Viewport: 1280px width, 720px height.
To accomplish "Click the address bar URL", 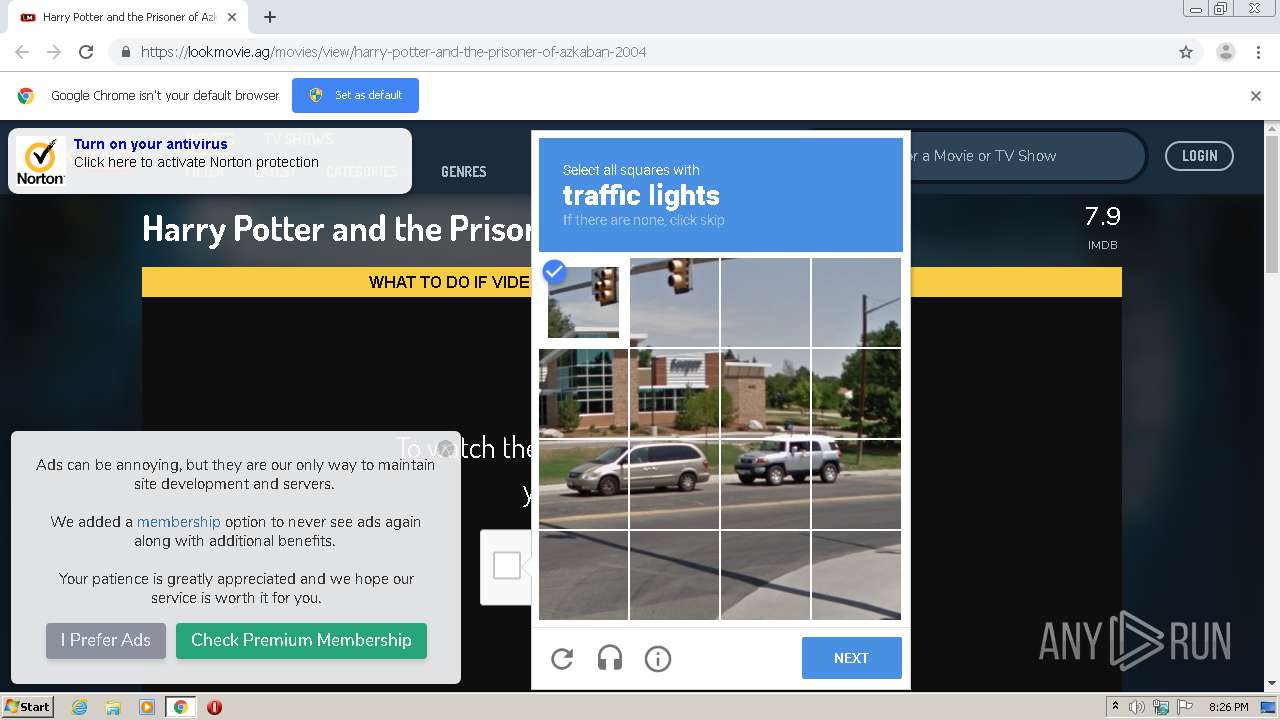I will click(x=393, y=52).
